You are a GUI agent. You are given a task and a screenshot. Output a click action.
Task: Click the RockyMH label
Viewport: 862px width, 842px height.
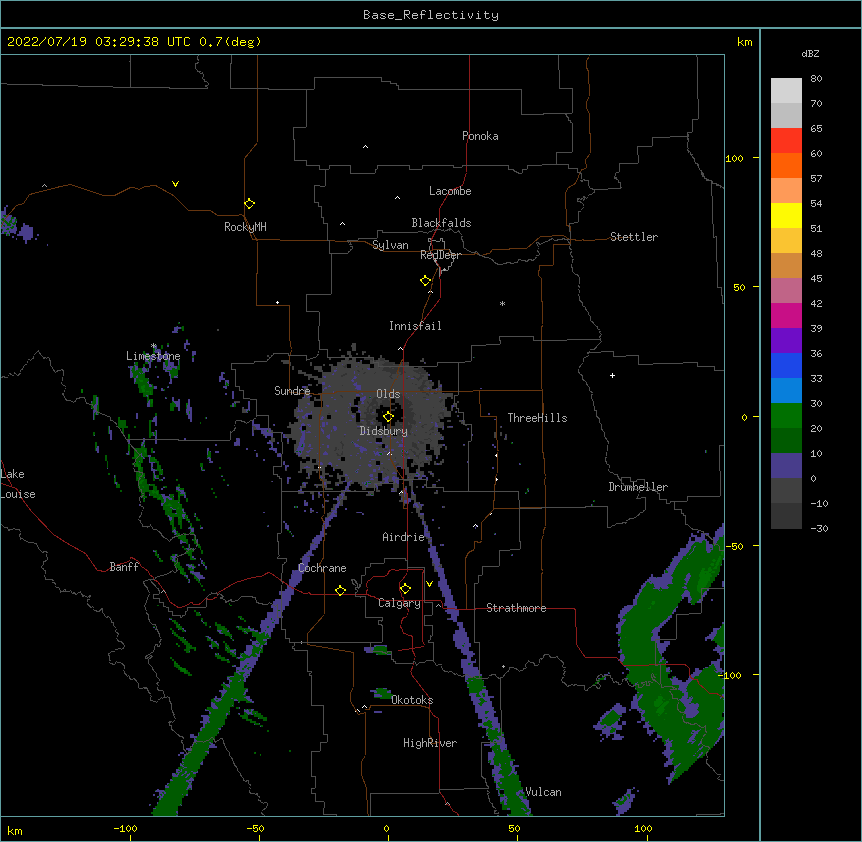(245, 227)
